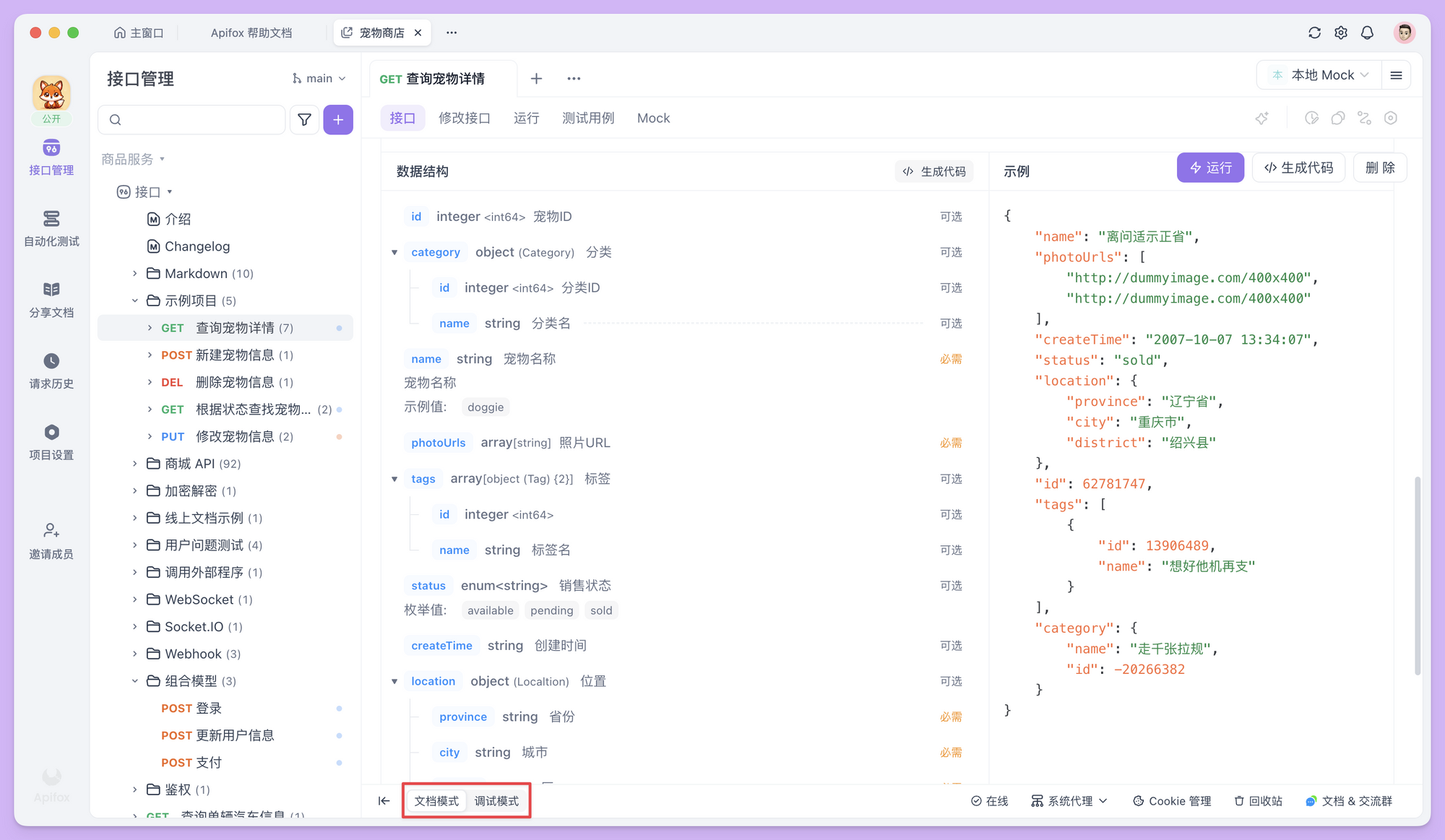Image resolution: width=1445 pixels, height=840 pixels.
Task: Open the hamburger menu beside 本地 Mock
Action: 1396,75
